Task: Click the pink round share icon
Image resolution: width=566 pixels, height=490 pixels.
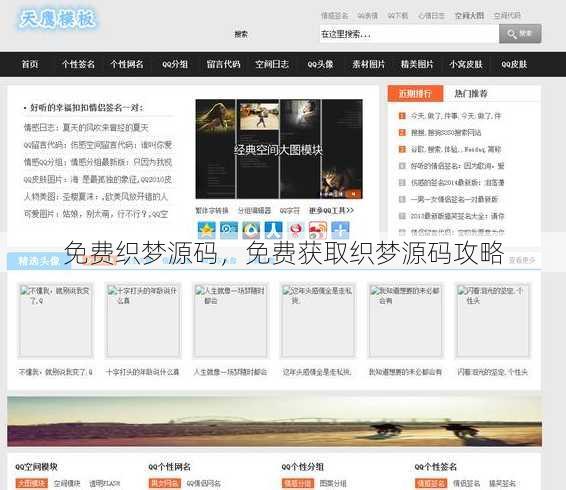Action: pos(296,230)
